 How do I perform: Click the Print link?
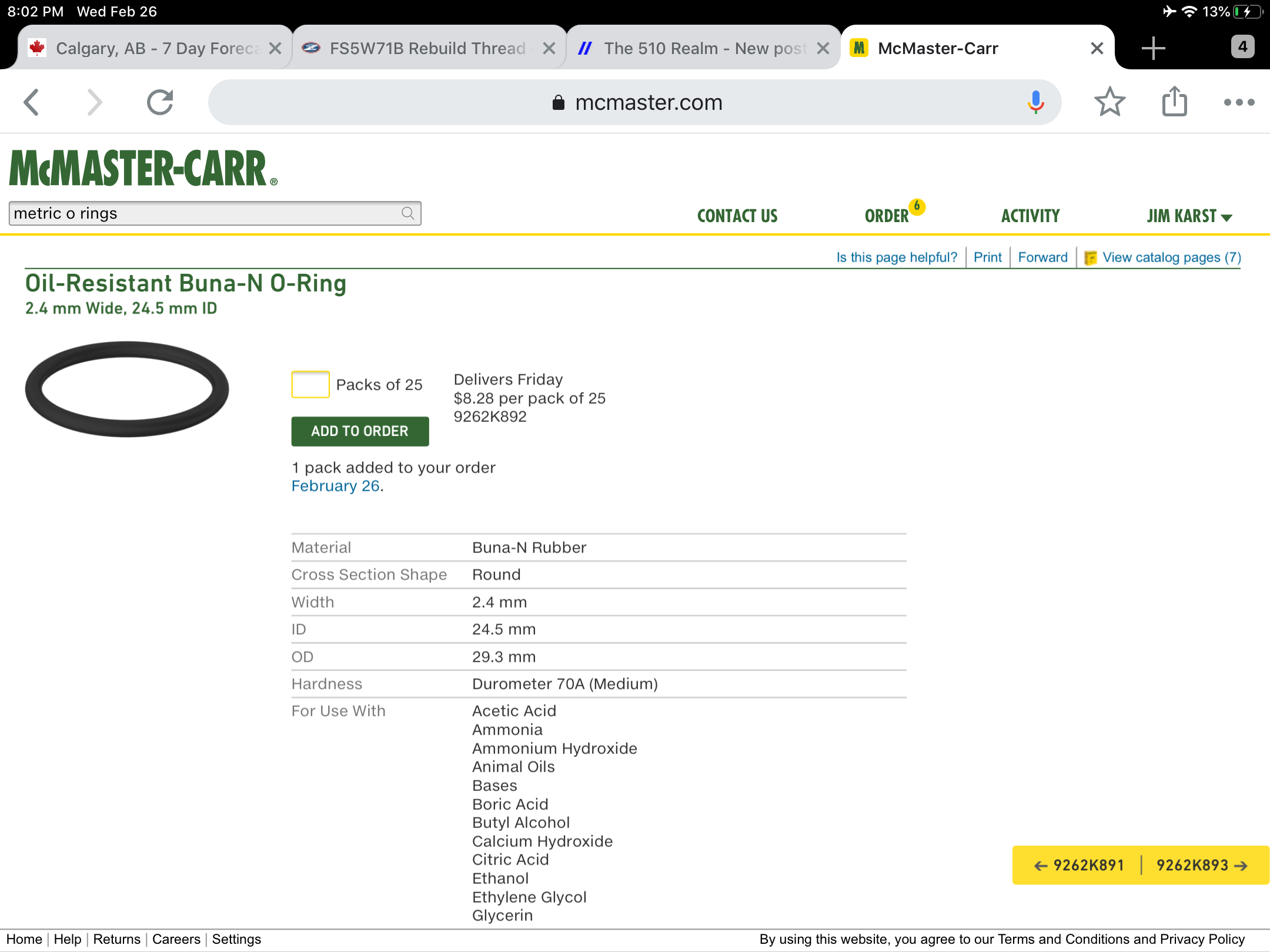(988, 257)
